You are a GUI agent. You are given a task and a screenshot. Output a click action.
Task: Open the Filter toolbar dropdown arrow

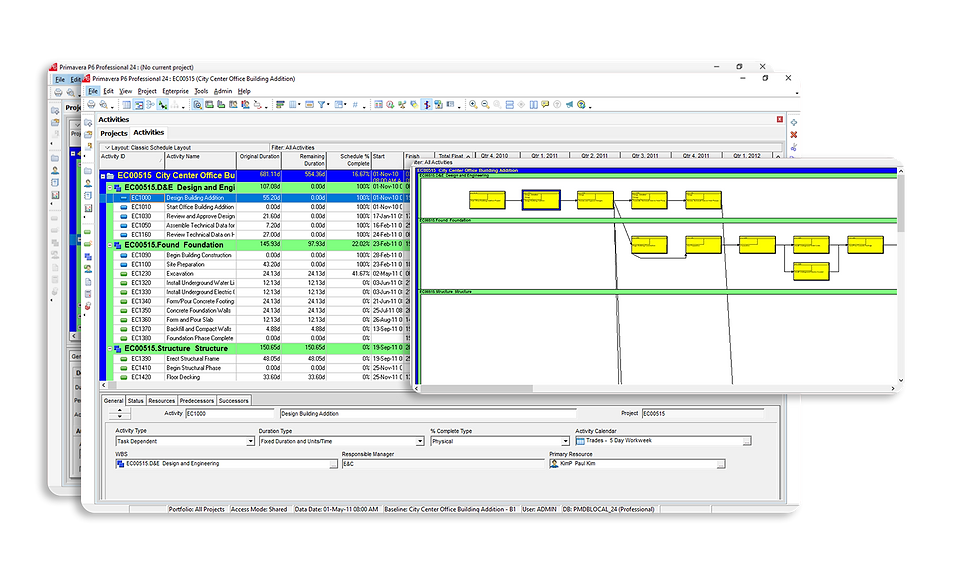coord(328,104)
